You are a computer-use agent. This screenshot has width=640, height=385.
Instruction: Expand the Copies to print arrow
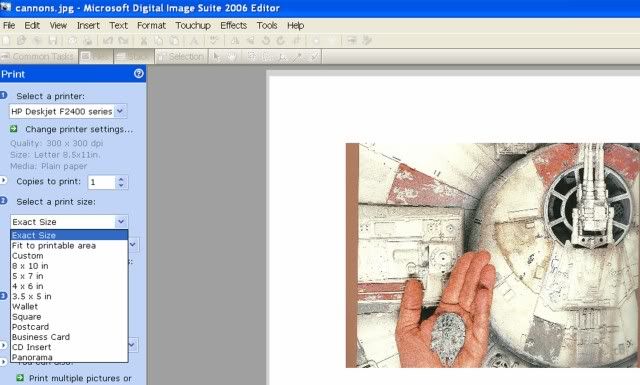click(x=3, y=180)
